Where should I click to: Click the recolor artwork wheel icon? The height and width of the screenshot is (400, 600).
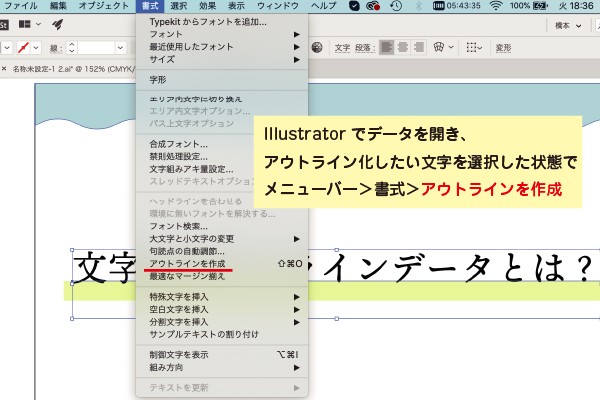pos(317,47)
